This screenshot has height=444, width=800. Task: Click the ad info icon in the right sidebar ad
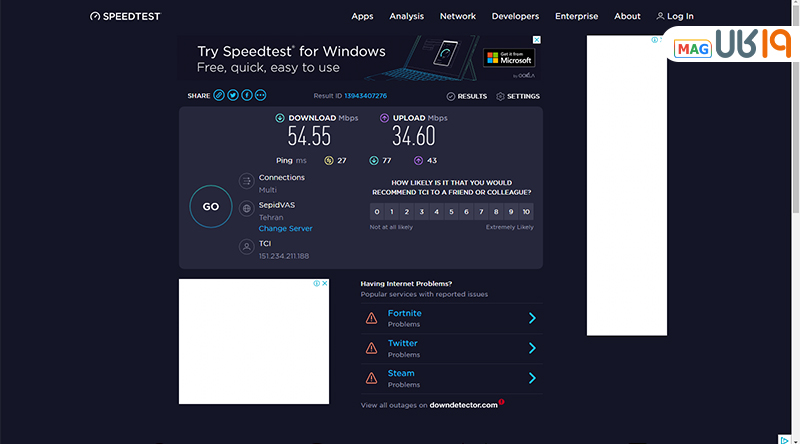(655, 40)
